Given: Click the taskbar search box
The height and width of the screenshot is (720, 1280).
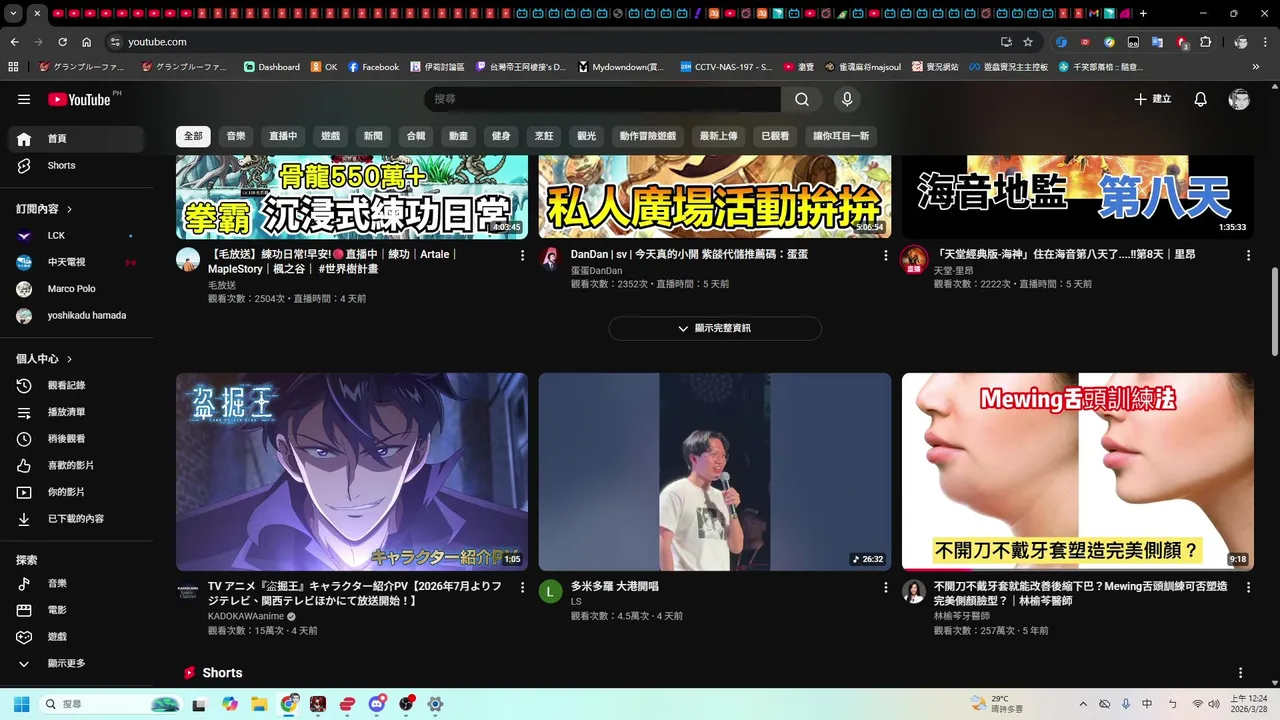Looking at the screenshot, I should pyautogui.click(x=111, y=704).
